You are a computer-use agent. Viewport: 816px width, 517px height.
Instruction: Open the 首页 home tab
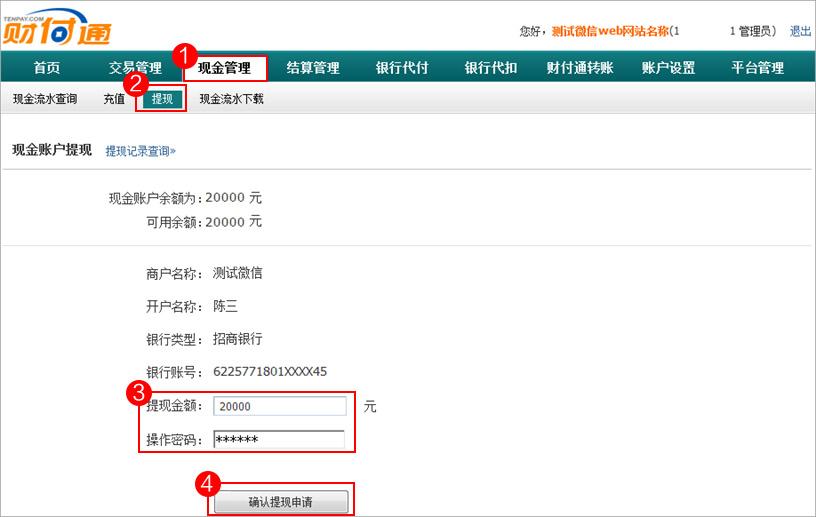click(46, 68)
